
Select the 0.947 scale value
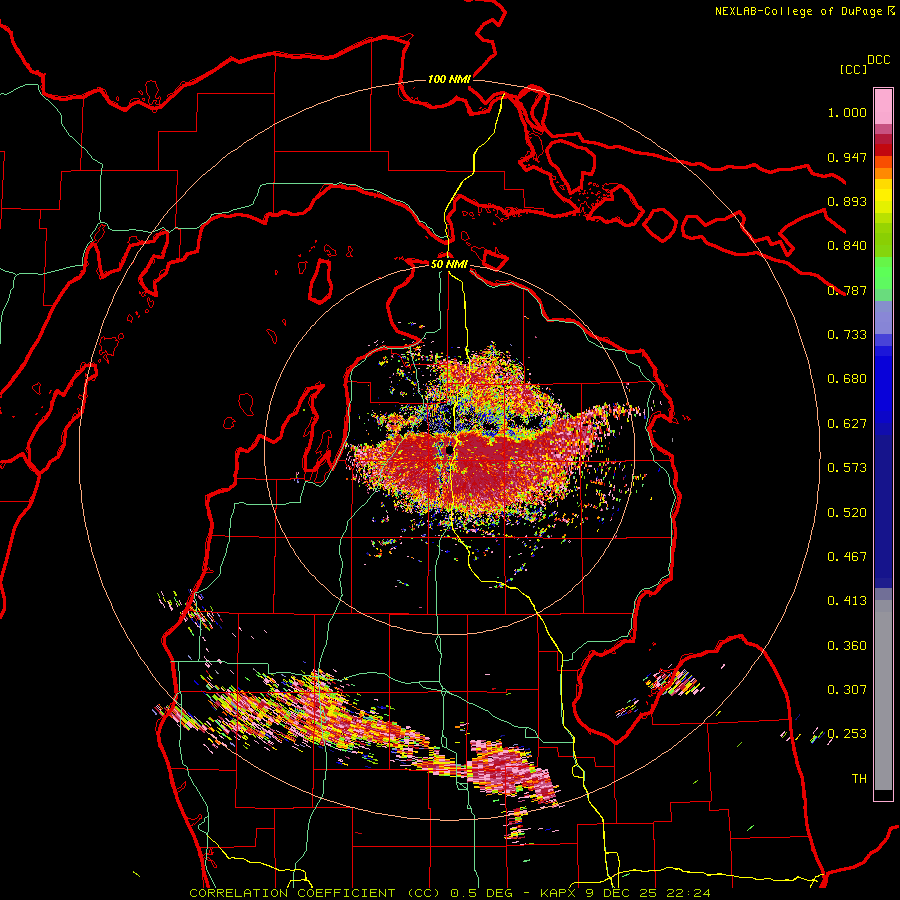click(847, 157)
